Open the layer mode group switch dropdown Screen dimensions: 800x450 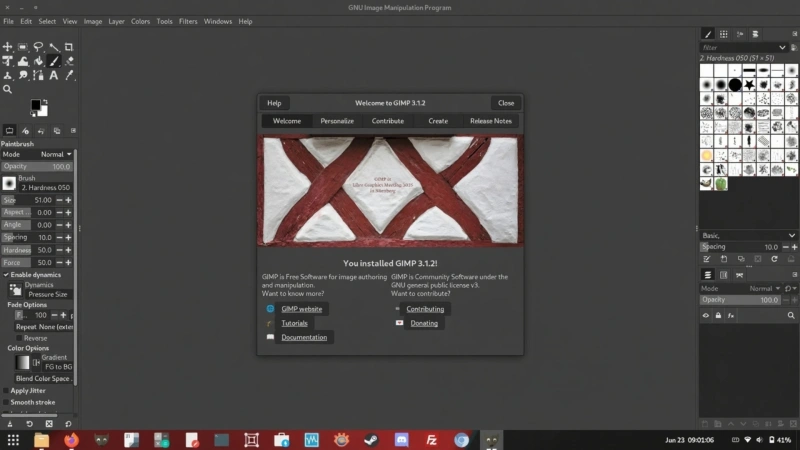[790, 289]
